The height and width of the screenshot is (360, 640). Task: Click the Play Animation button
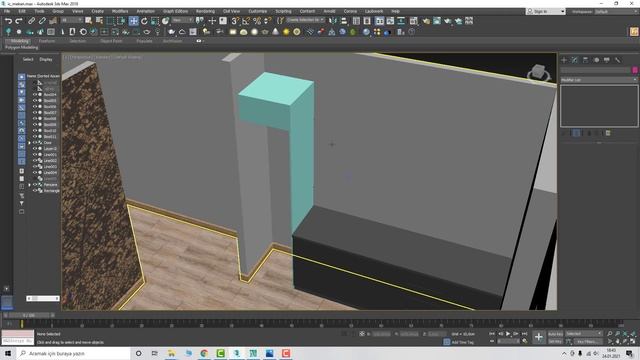508,334
